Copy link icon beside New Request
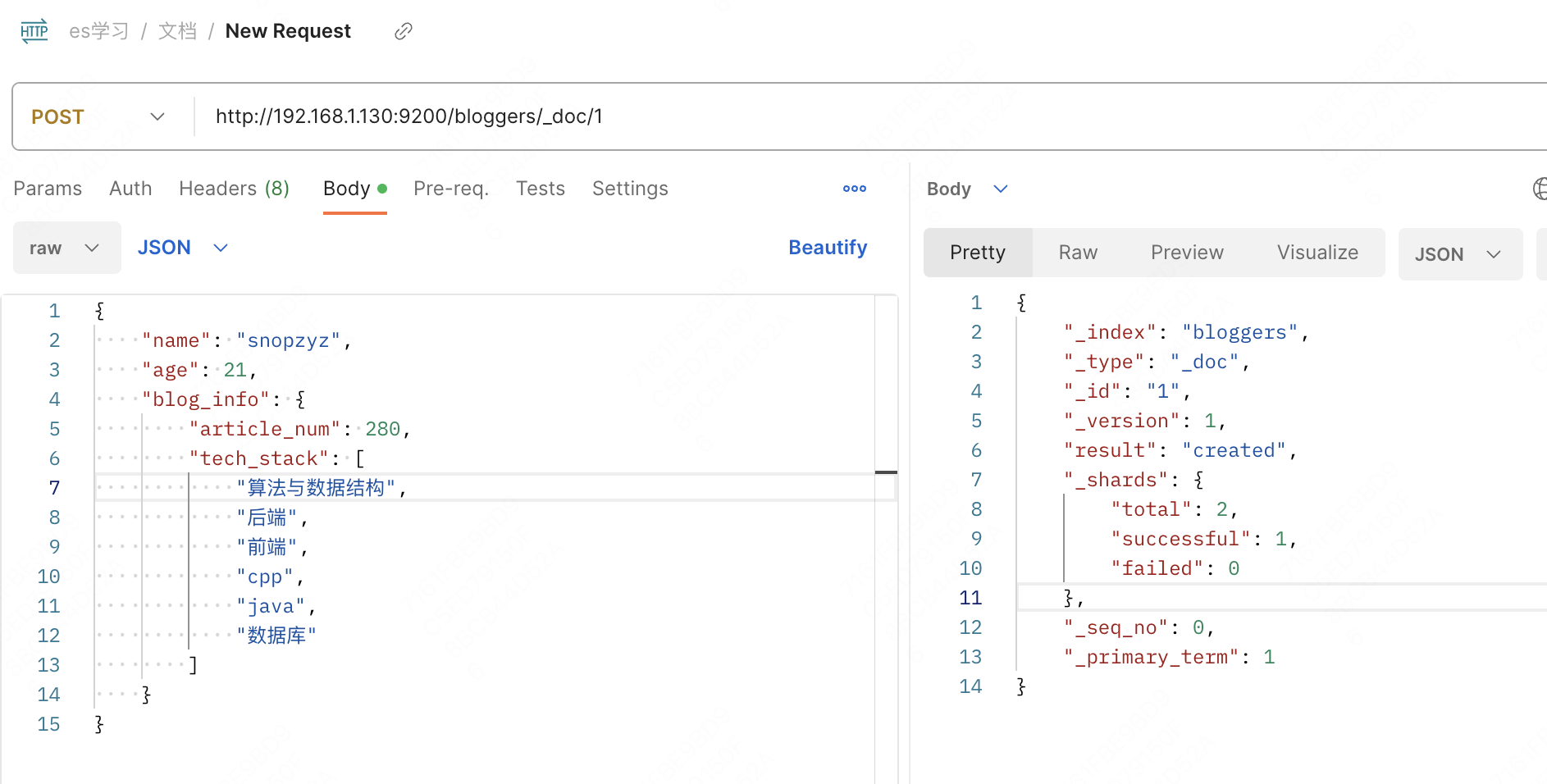Viewport: 1547px width, 784px height. pyautogui.click(x=403, y=31)
